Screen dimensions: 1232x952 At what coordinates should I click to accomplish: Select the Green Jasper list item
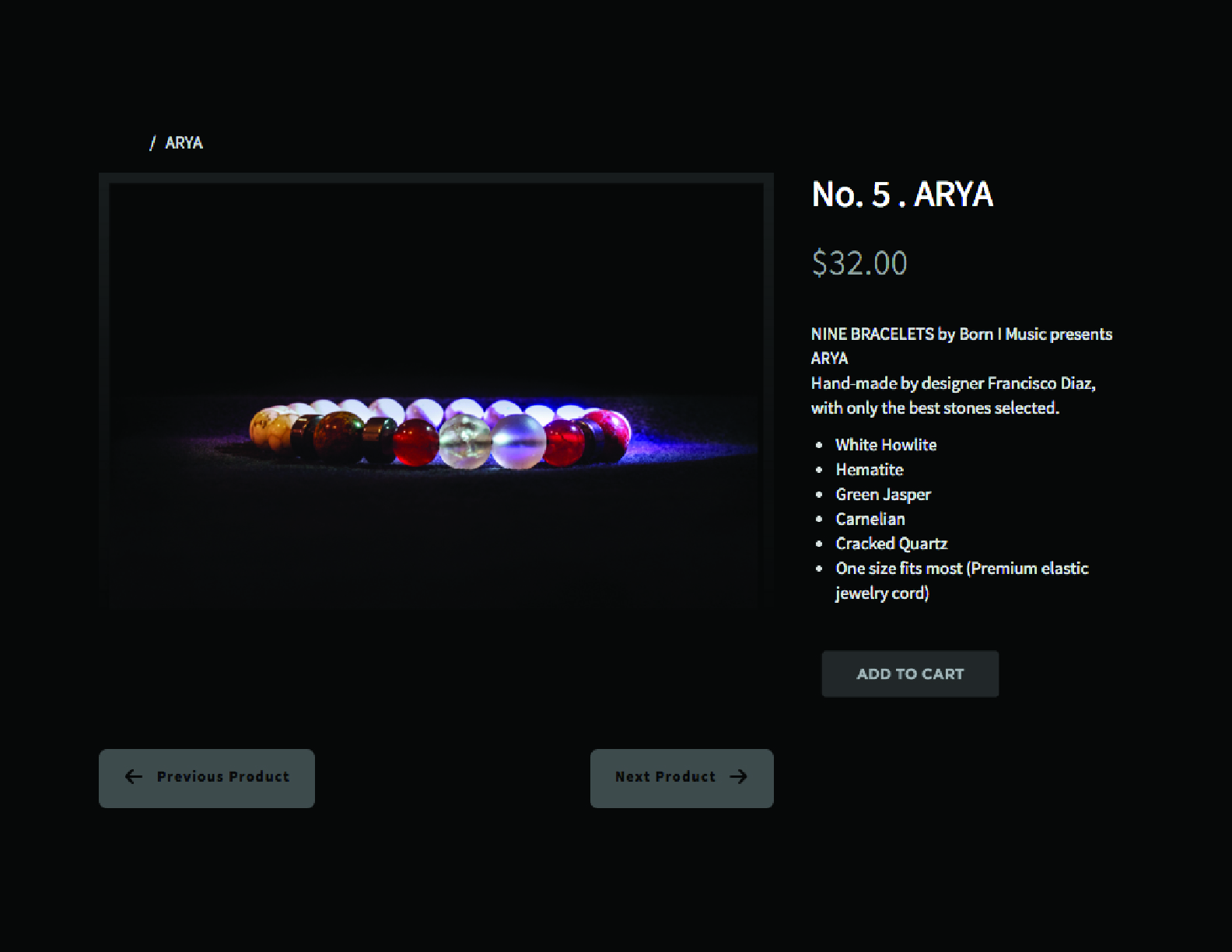883,495
